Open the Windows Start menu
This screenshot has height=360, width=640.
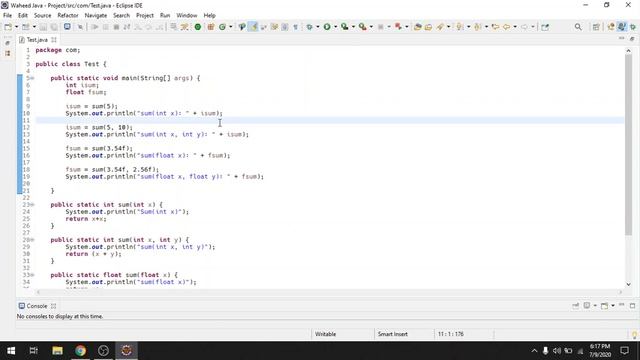click(x=11, y=351)
